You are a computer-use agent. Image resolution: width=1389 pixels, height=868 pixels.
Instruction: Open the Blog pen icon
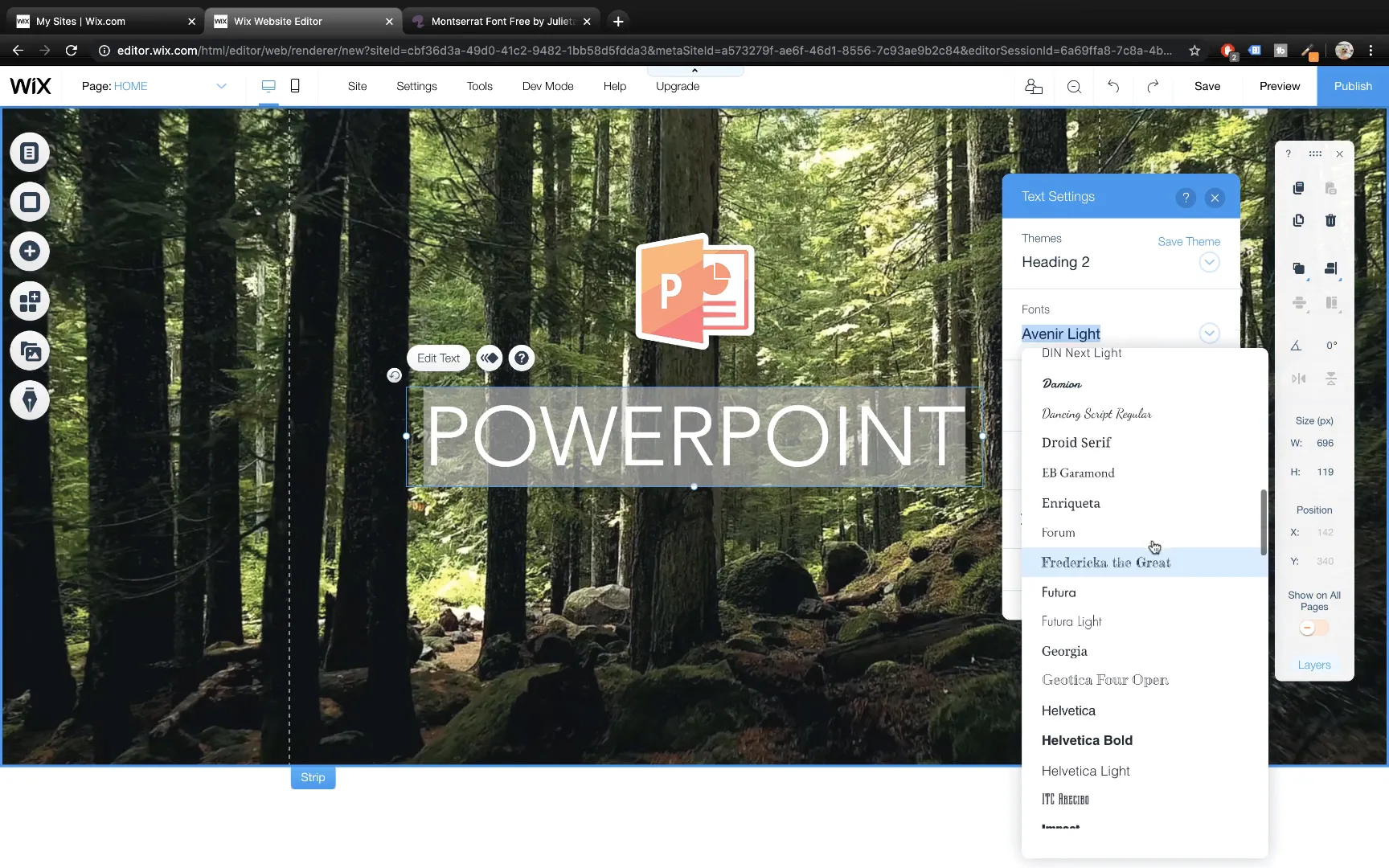pyautogui.click(x=30, y=400)
